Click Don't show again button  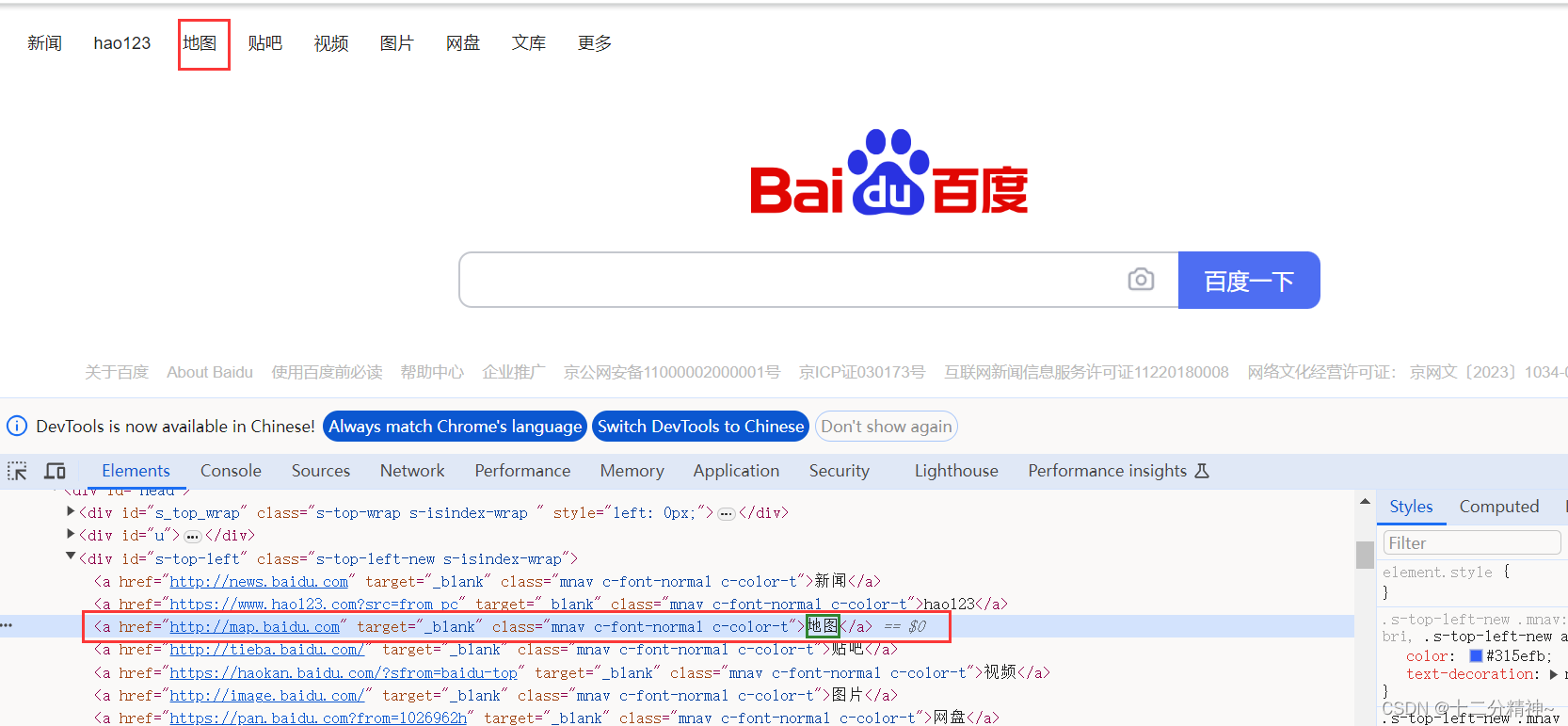pos(886,427)
